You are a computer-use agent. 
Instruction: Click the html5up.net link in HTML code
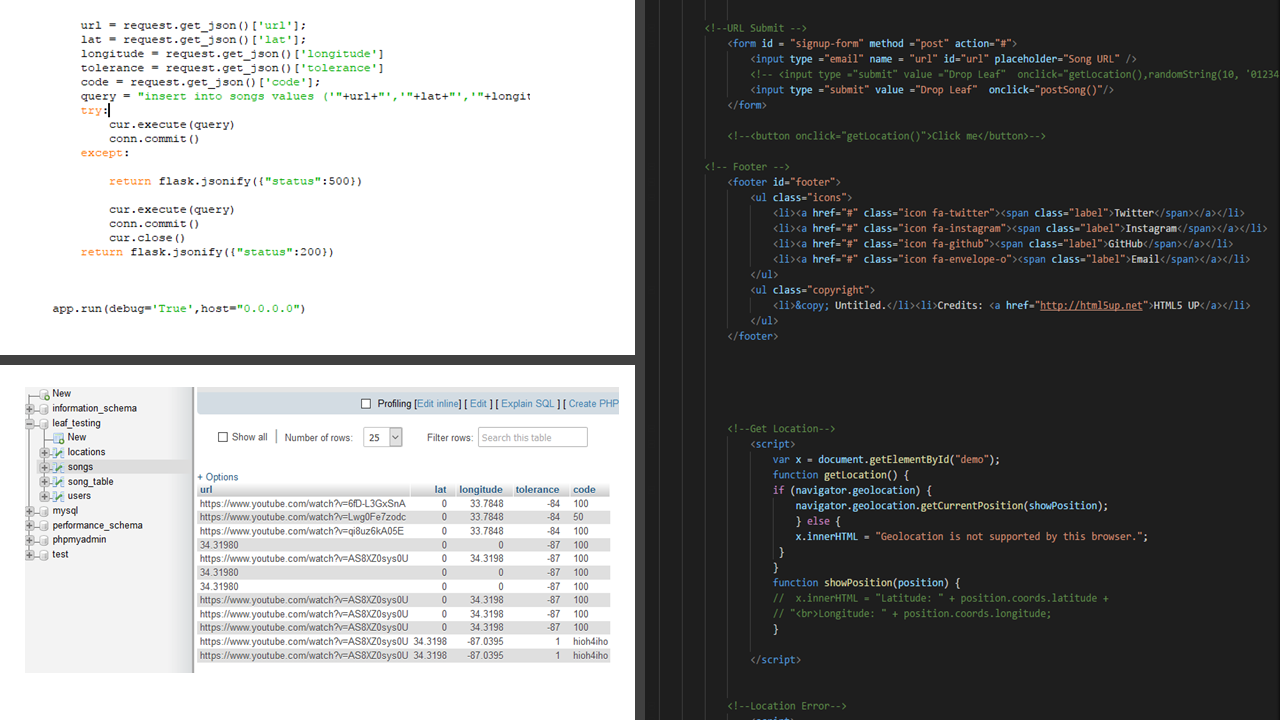coord(1091,305)
